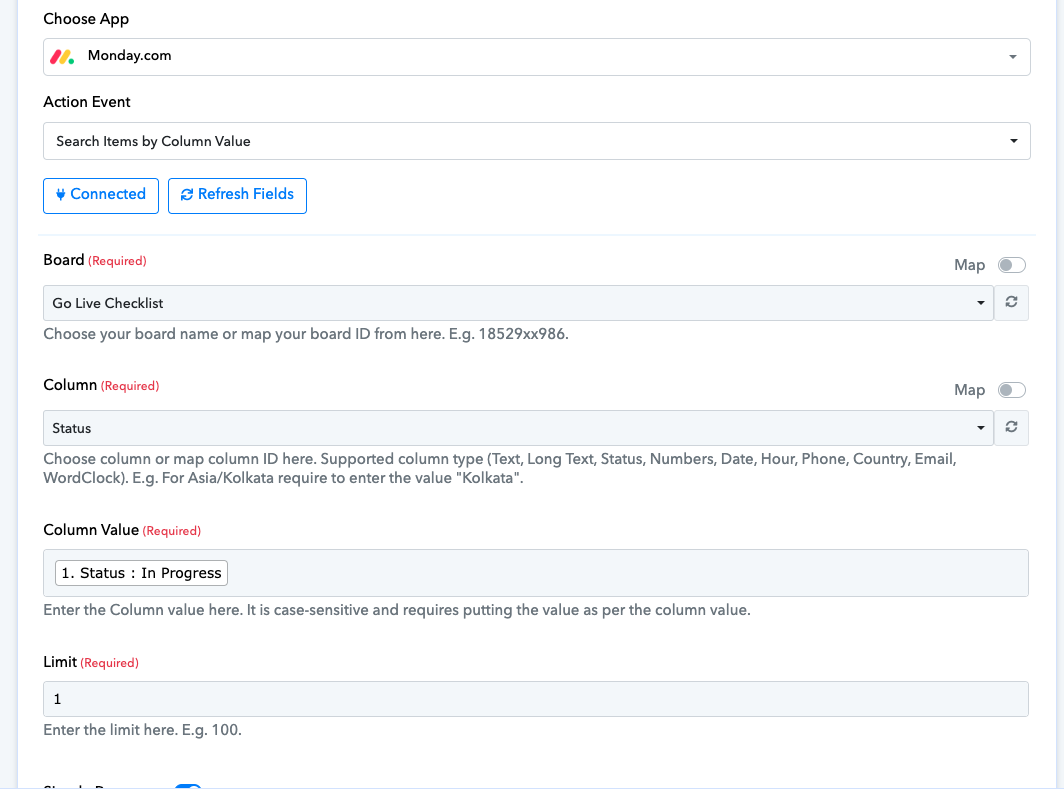
Task: Toggle the Map switch for Column
Action: pos(1011,390)
